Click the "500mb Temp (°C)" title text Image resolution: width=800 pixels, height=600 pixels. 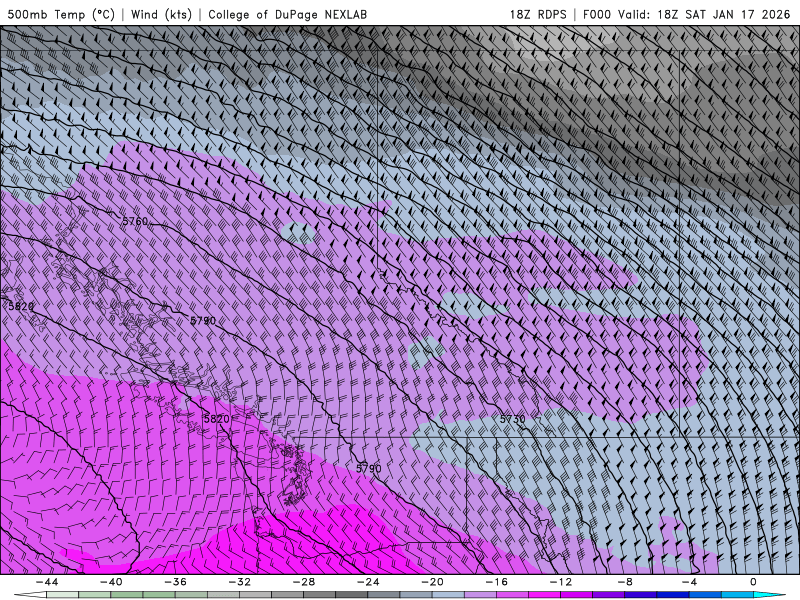(61, 14)
